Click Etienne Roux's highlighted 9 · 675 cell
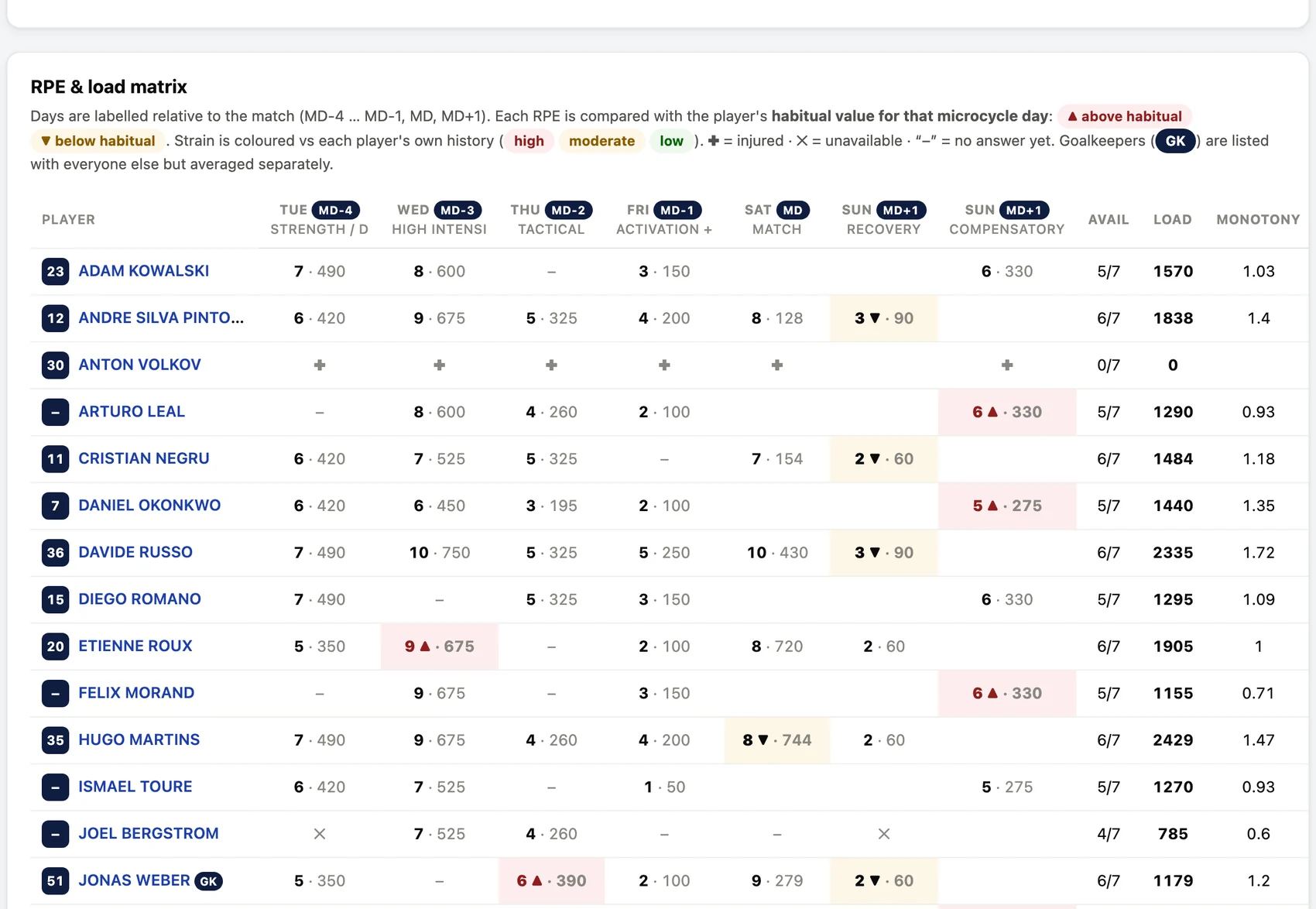Screen dimensions: 1316x909 440,646
